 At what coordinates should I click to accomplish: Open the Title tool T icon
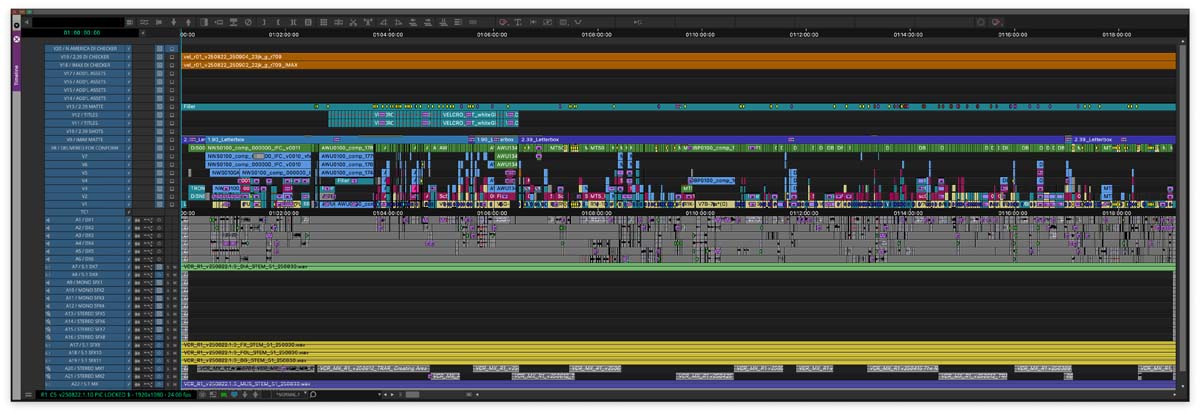pyautogui.click(x=519, y=21)
